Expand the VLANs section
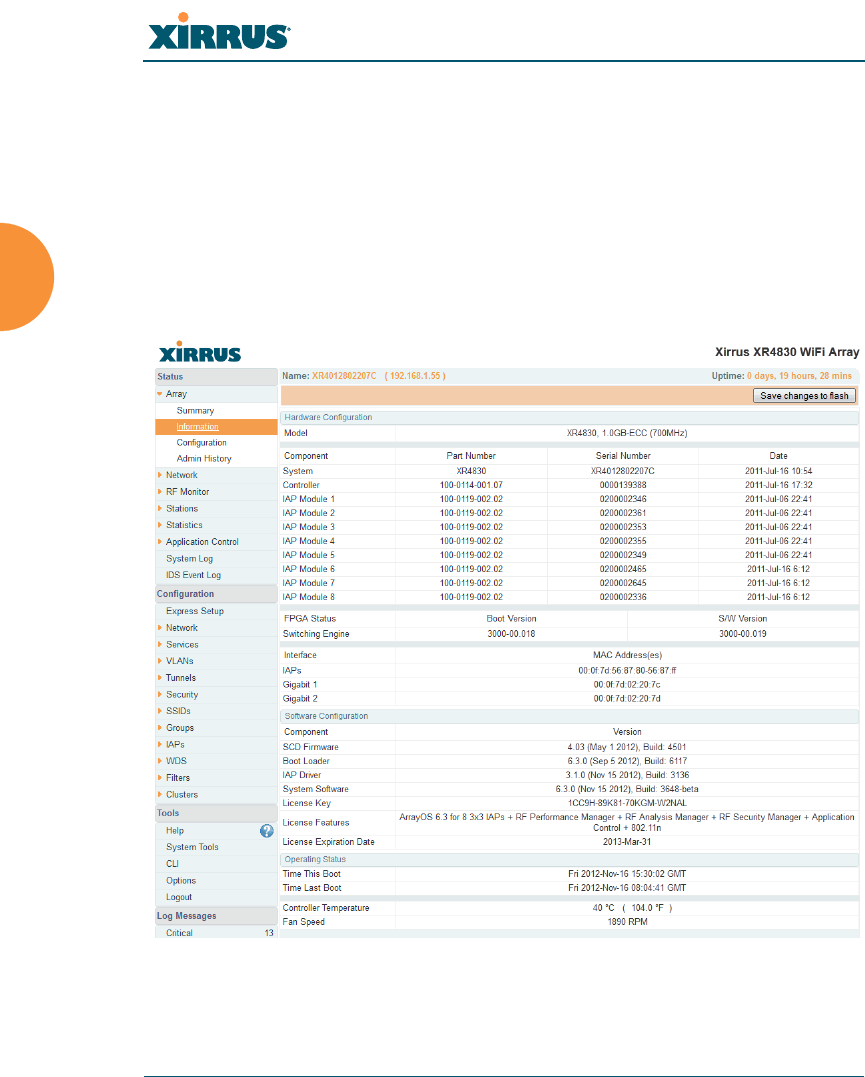 pyautogui.click(x=159, y=661)
